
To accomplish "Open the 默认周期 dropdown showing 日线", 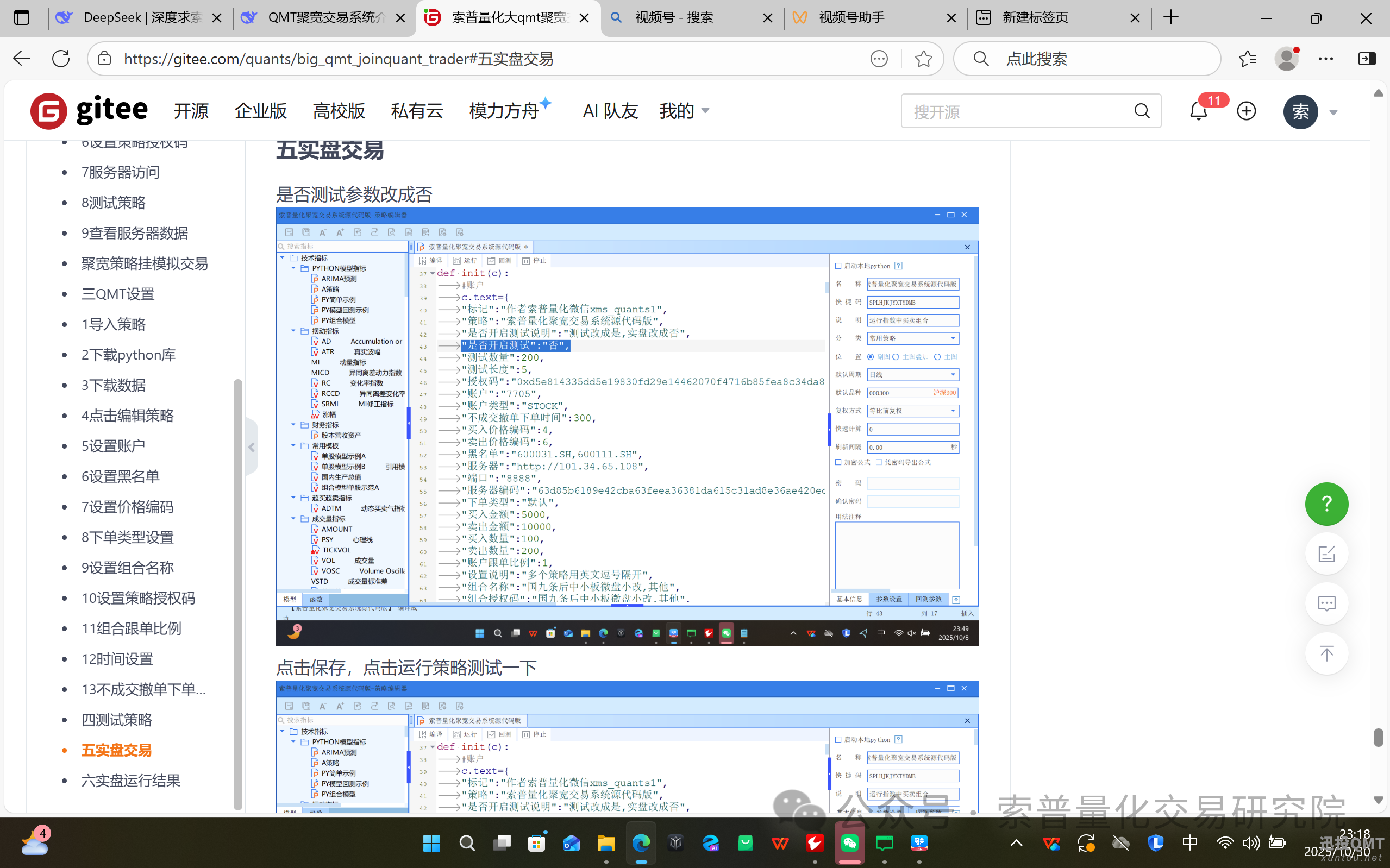I will 913,374.
